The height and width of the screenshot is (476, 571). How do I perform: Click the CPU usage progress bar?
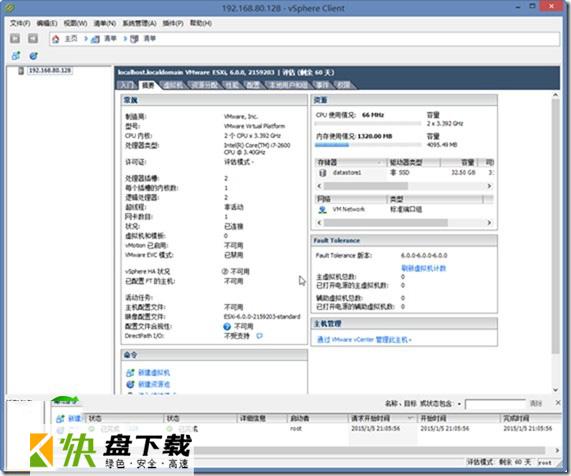[x=368, y=124]
